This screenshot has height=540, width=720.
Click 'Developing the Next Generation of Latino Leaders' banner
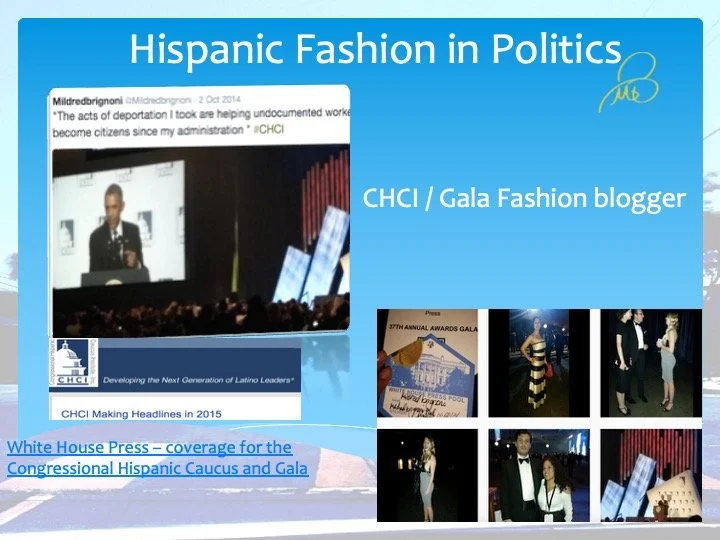click(198, 380)
